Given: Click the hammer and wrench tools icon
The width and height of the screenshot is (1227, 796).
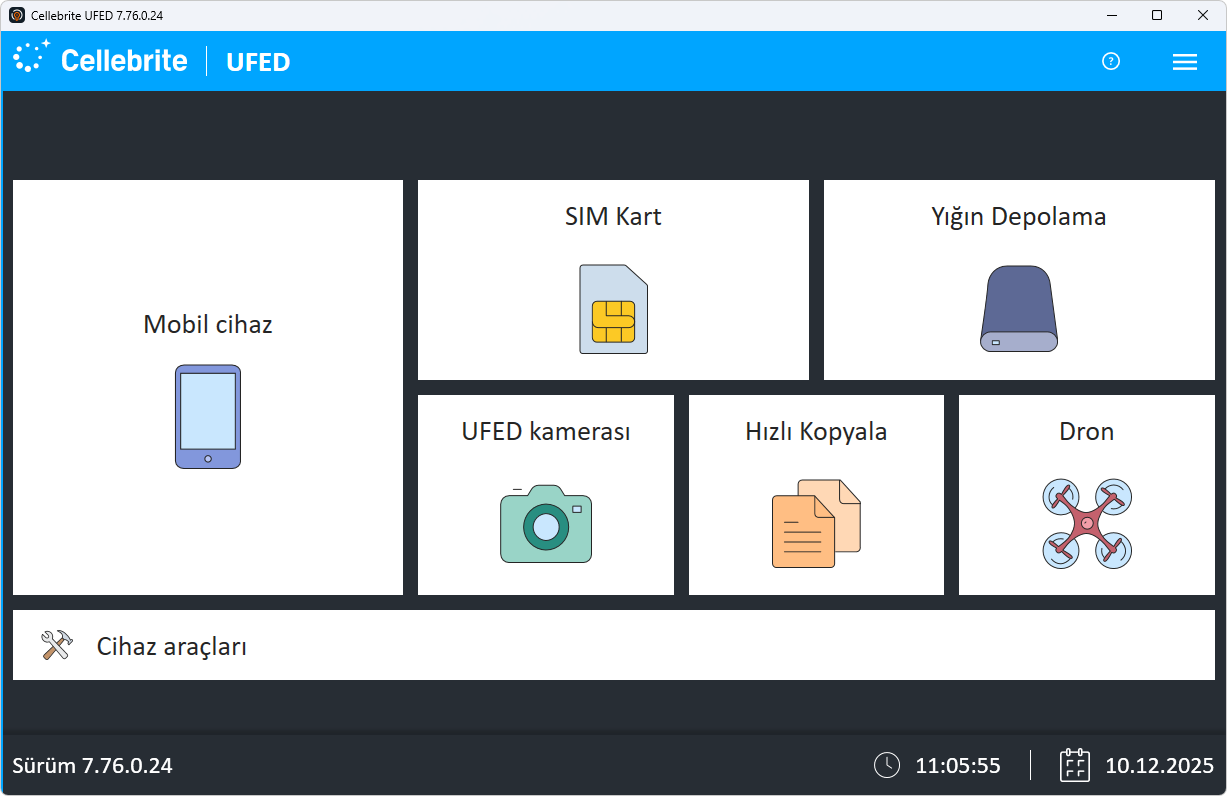Looking at the screenshot, I should pyautogui.click(x=56, y=645).
